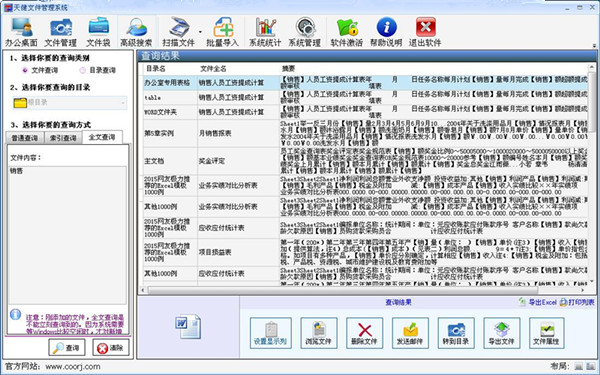Click the 删除文件 red X button
This screenshot has height=375, width=600.
[x=364, y=333]
